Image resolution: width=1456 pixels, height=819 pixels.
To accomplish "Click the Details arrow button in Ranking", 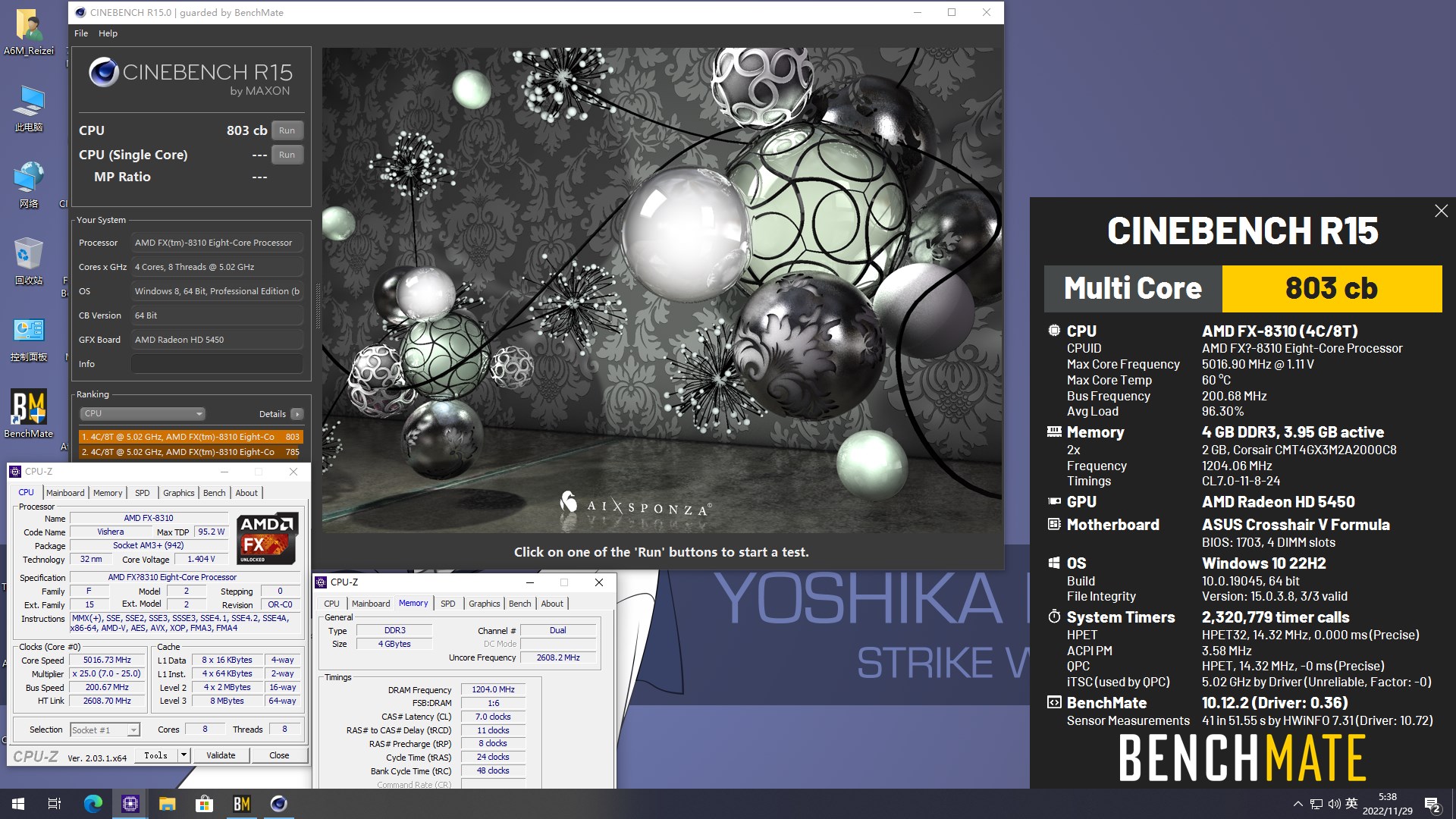I will coord(297,414).
